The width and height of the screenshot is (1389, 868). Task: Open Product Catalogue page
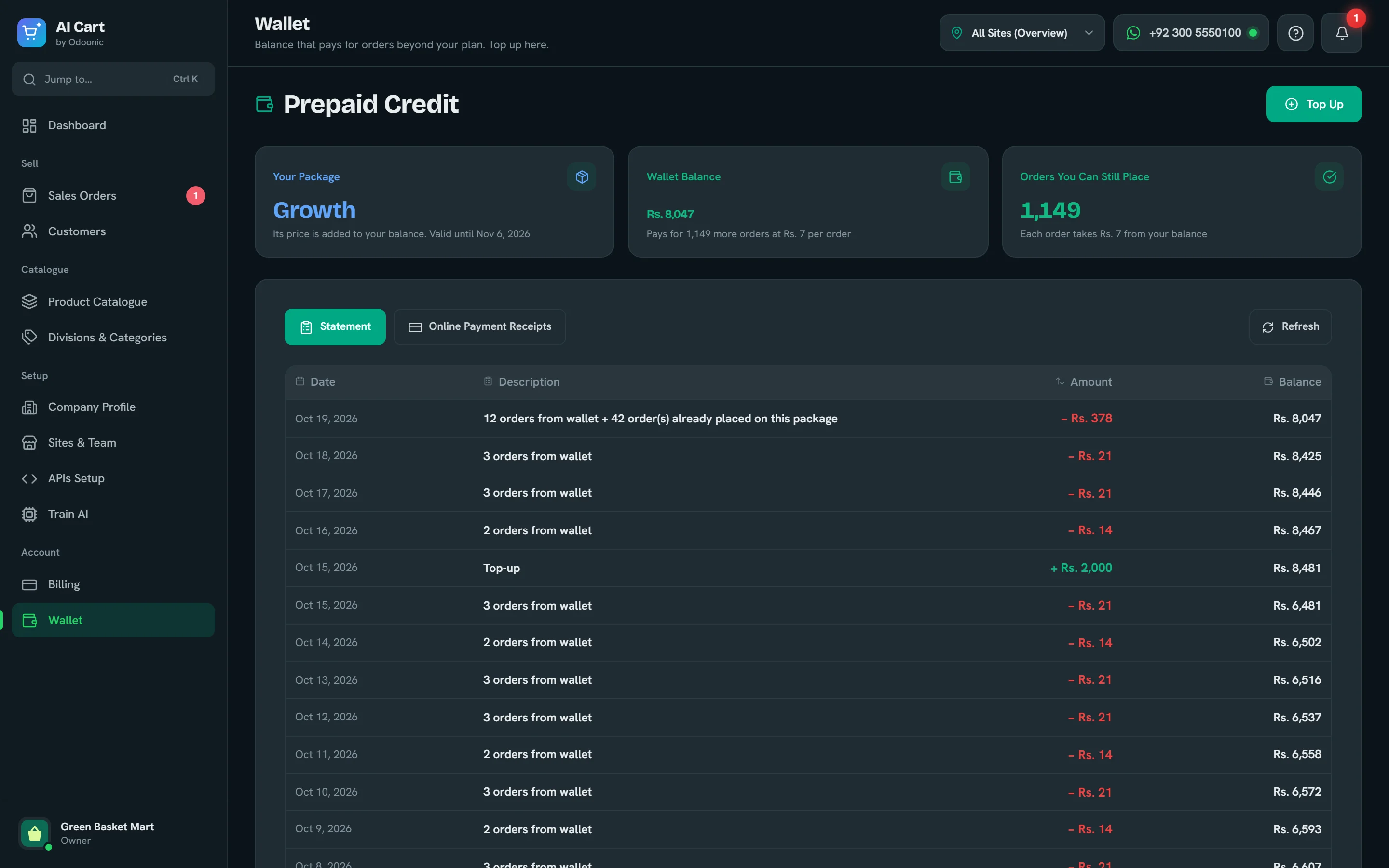tap(113, 302)
